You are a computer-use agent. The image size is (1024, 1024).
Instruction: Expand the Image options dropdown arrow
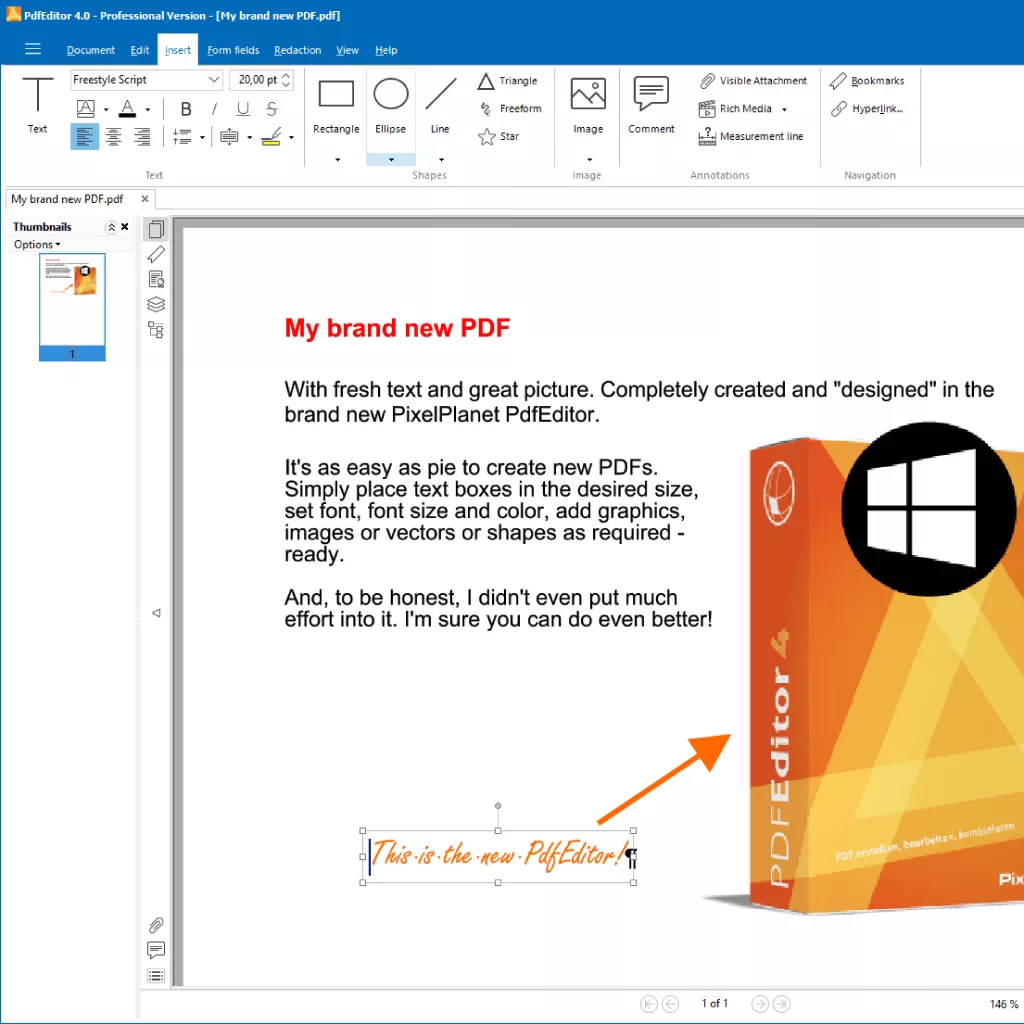pyautogui.click(x=589, y=160)
